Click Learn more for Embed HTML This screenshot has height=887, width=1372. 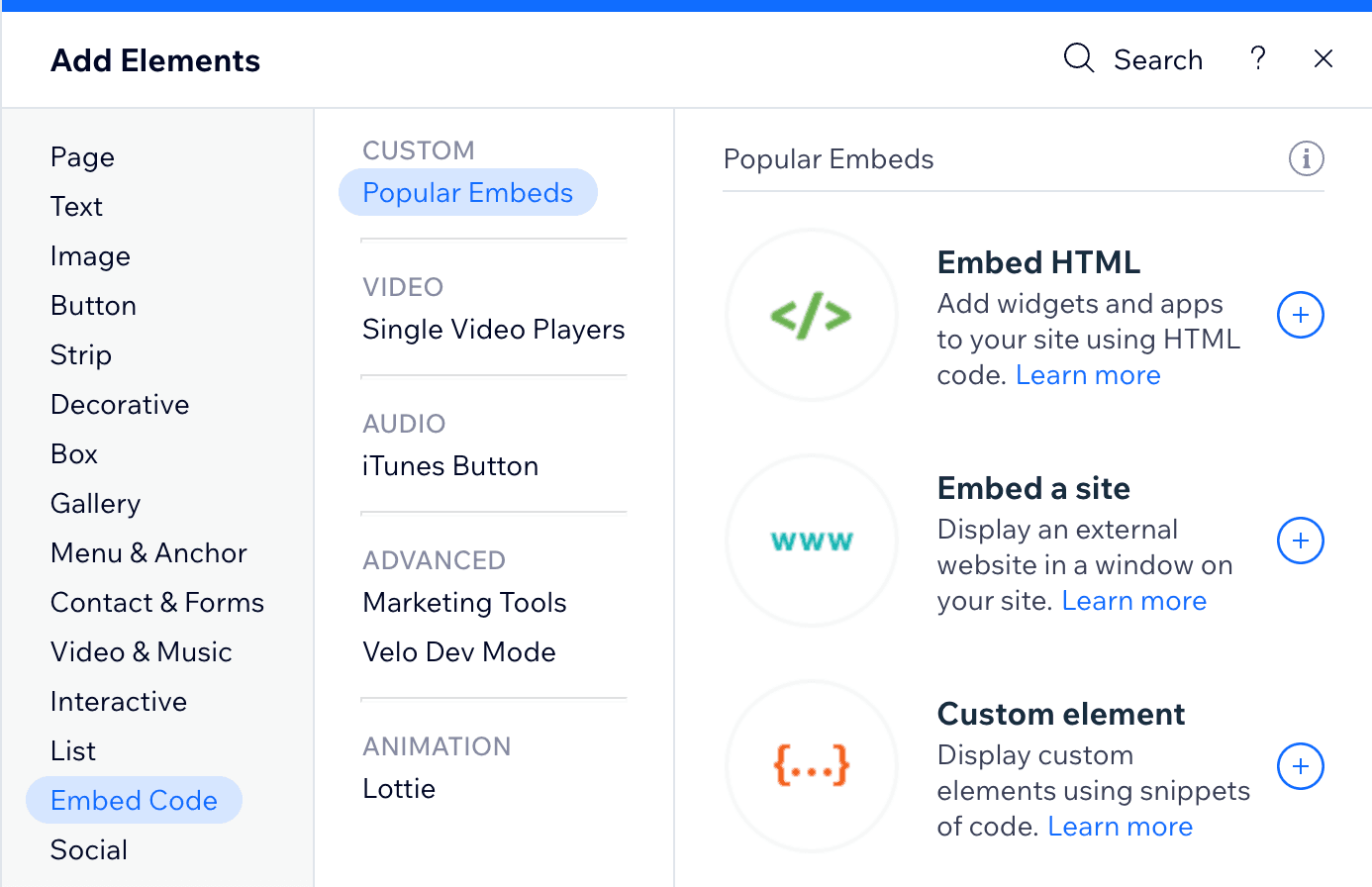[1088, 374]
